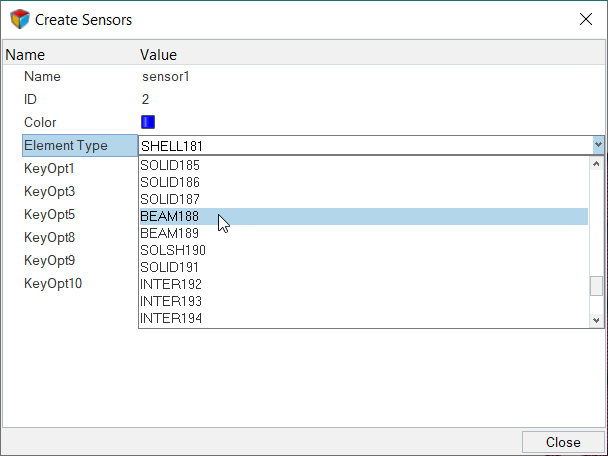Collapse the Element Type combo box arrow
608x456 pixels.
pyautogui.click(x=598, y=145)
